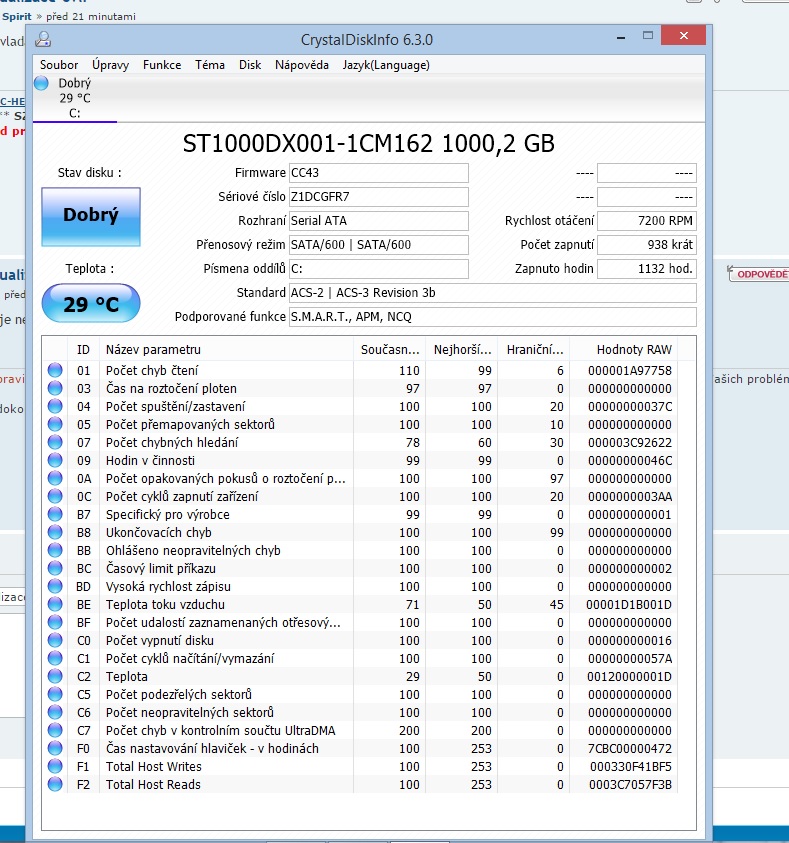This screenshot has width=789, height=843.
Task: Click the Dobrý health status button
Action: point(91,217)
